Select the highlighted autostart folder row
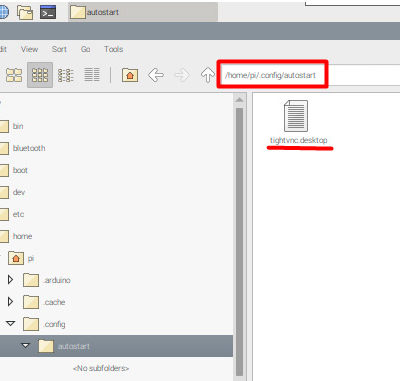Image resolution: width=400 pixels, height=381 pixels. [116, 346]
